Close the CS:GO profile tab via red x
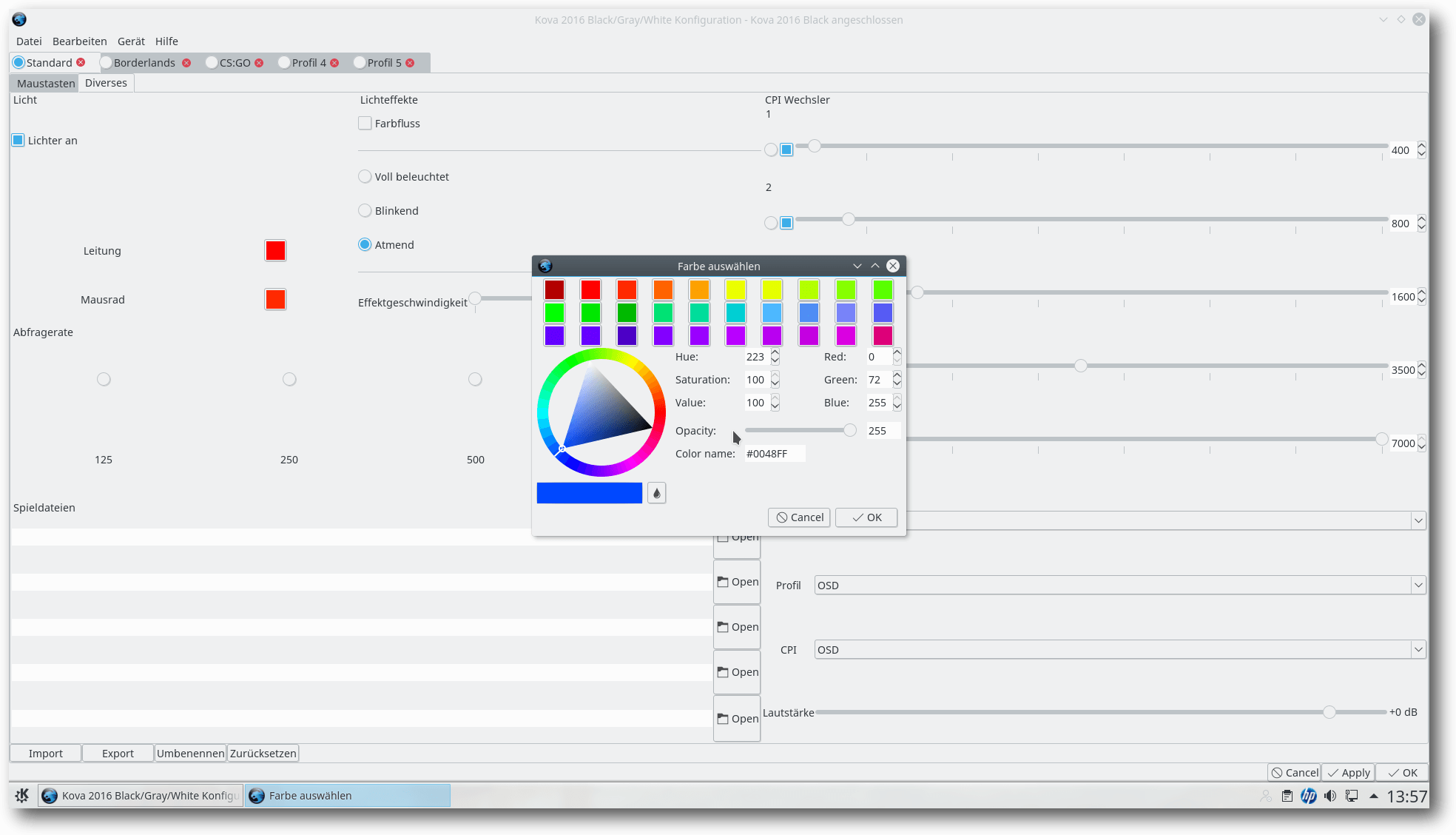 (x=259, y=63)
